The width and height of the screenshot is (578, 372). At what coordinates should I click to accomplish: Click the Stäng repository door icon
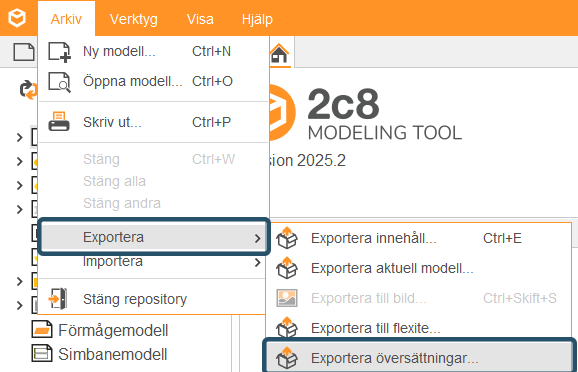click(x=58, y=299)
